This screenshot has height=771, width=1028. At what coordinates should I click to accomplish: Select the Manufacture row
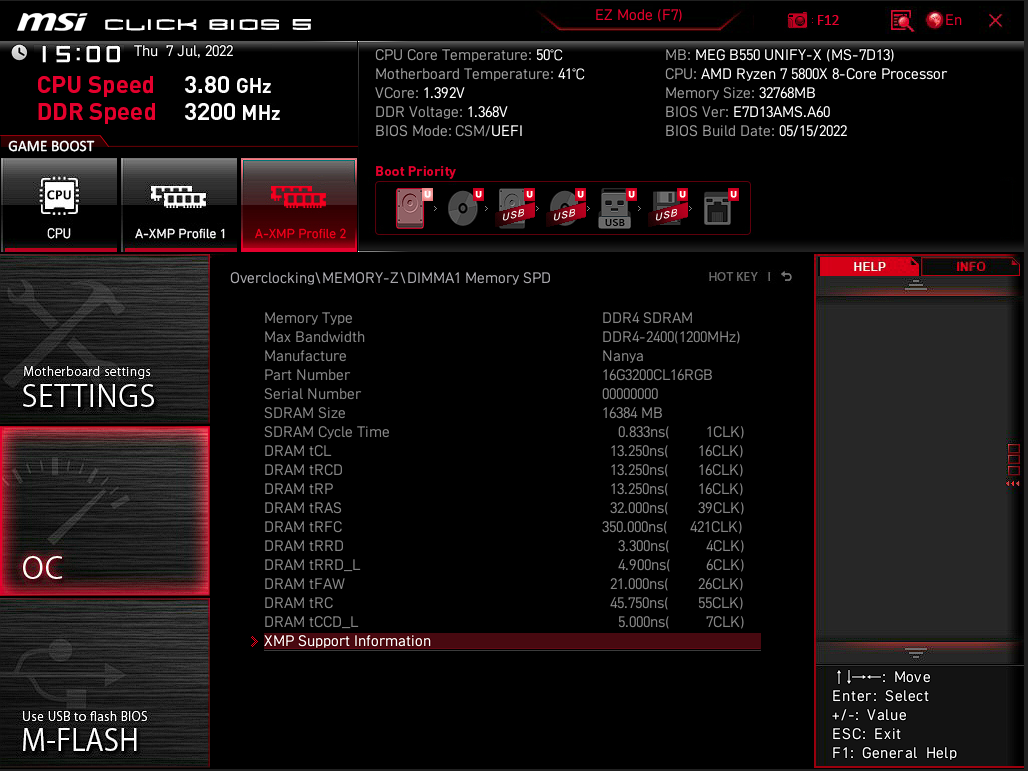tap(512, 356)
